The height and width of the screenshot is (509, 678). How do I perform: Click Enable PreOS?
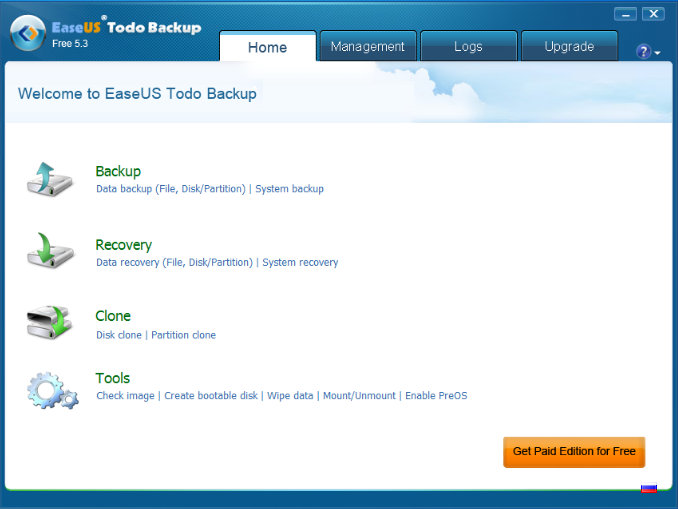point(436,396)
